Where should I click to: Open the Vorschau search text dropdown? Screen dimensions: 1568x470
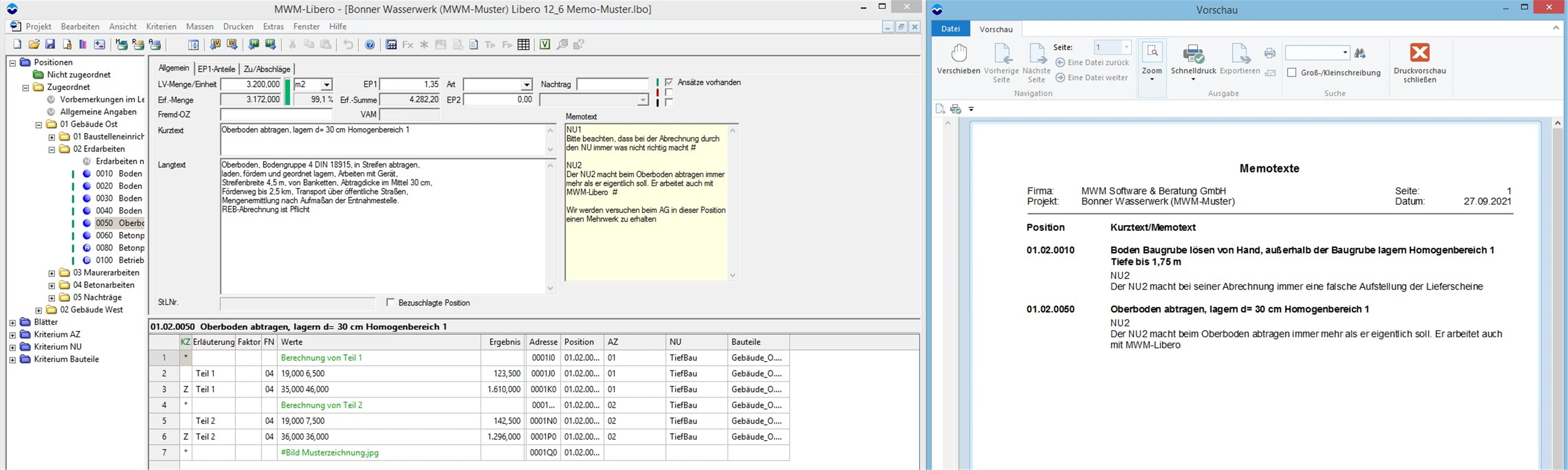1345,53
